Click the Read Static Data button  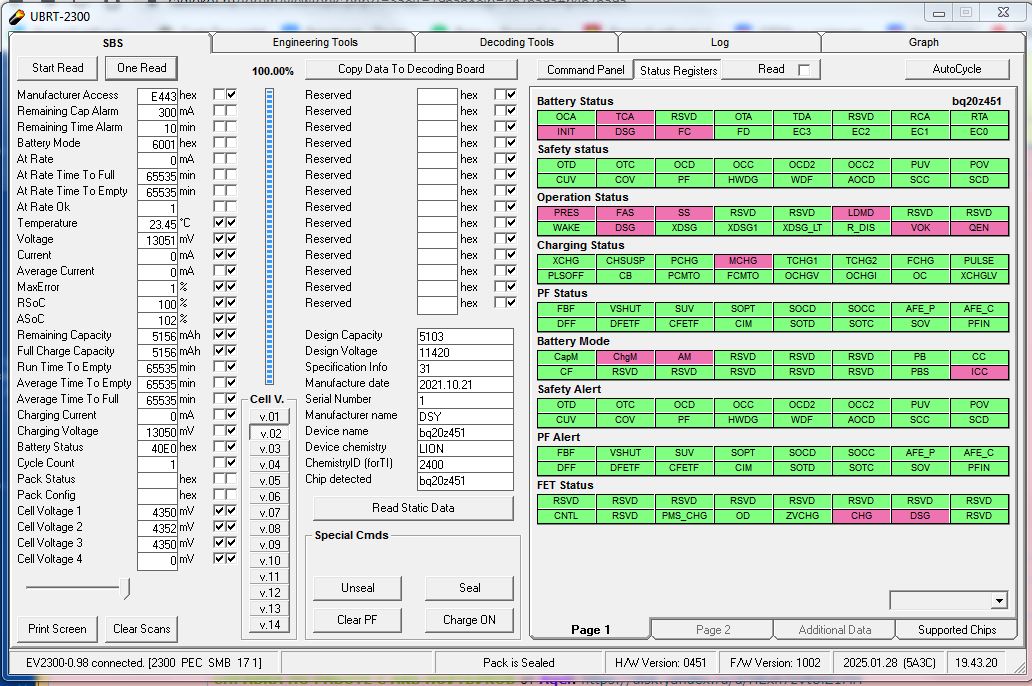point(413,508)
